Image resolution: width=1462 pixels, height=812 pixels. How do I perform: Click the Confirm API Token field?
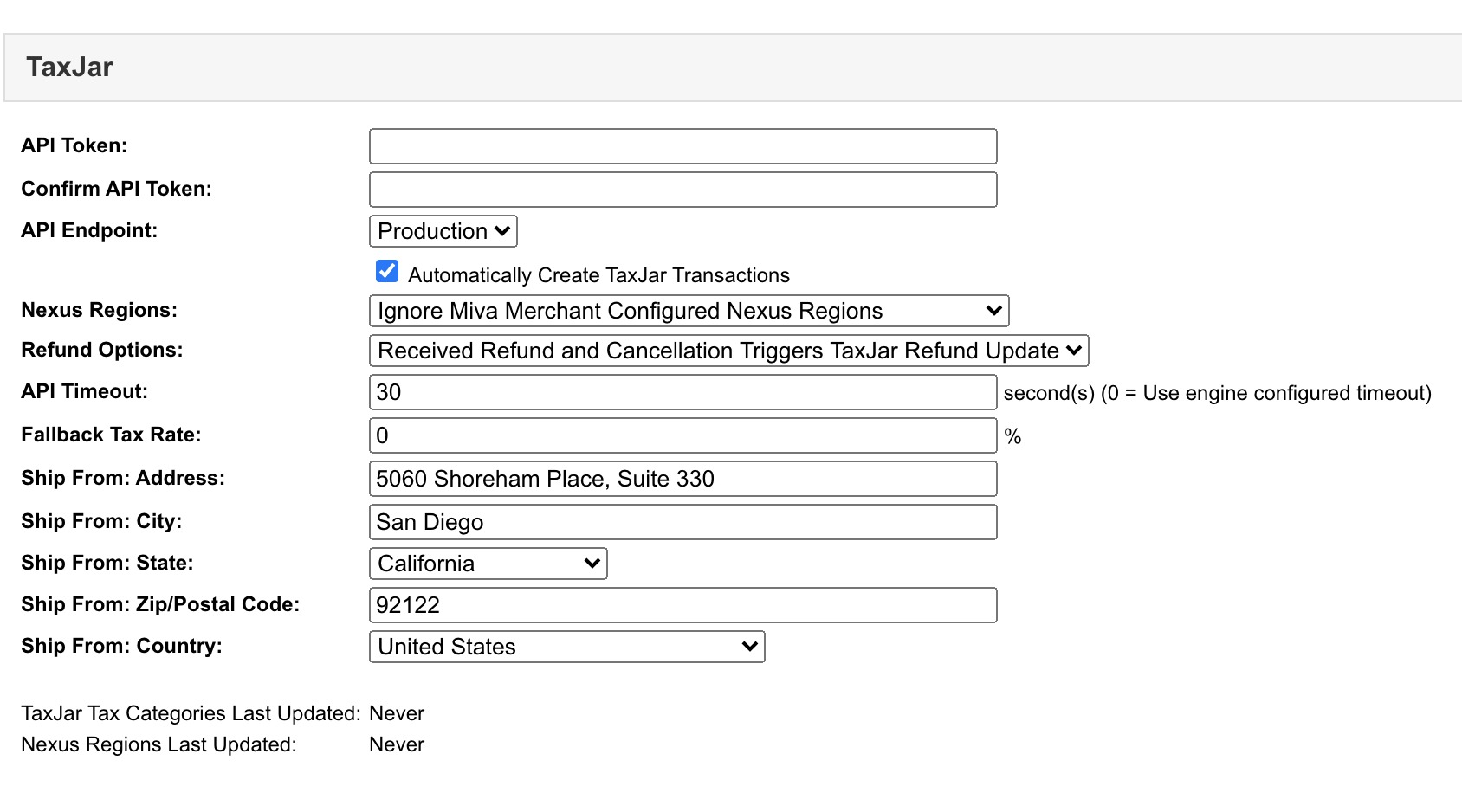point(682,189)
